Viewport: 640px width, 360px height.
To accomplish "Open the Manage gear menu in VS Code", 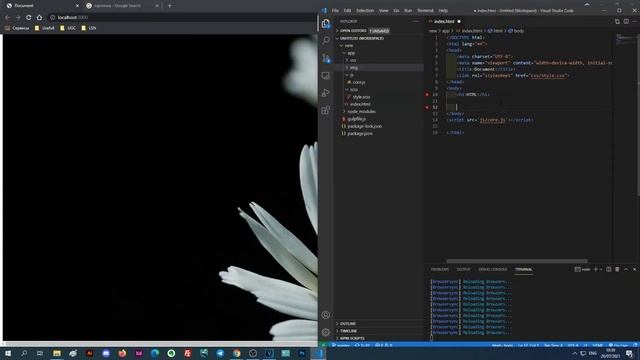I will 326,332.
